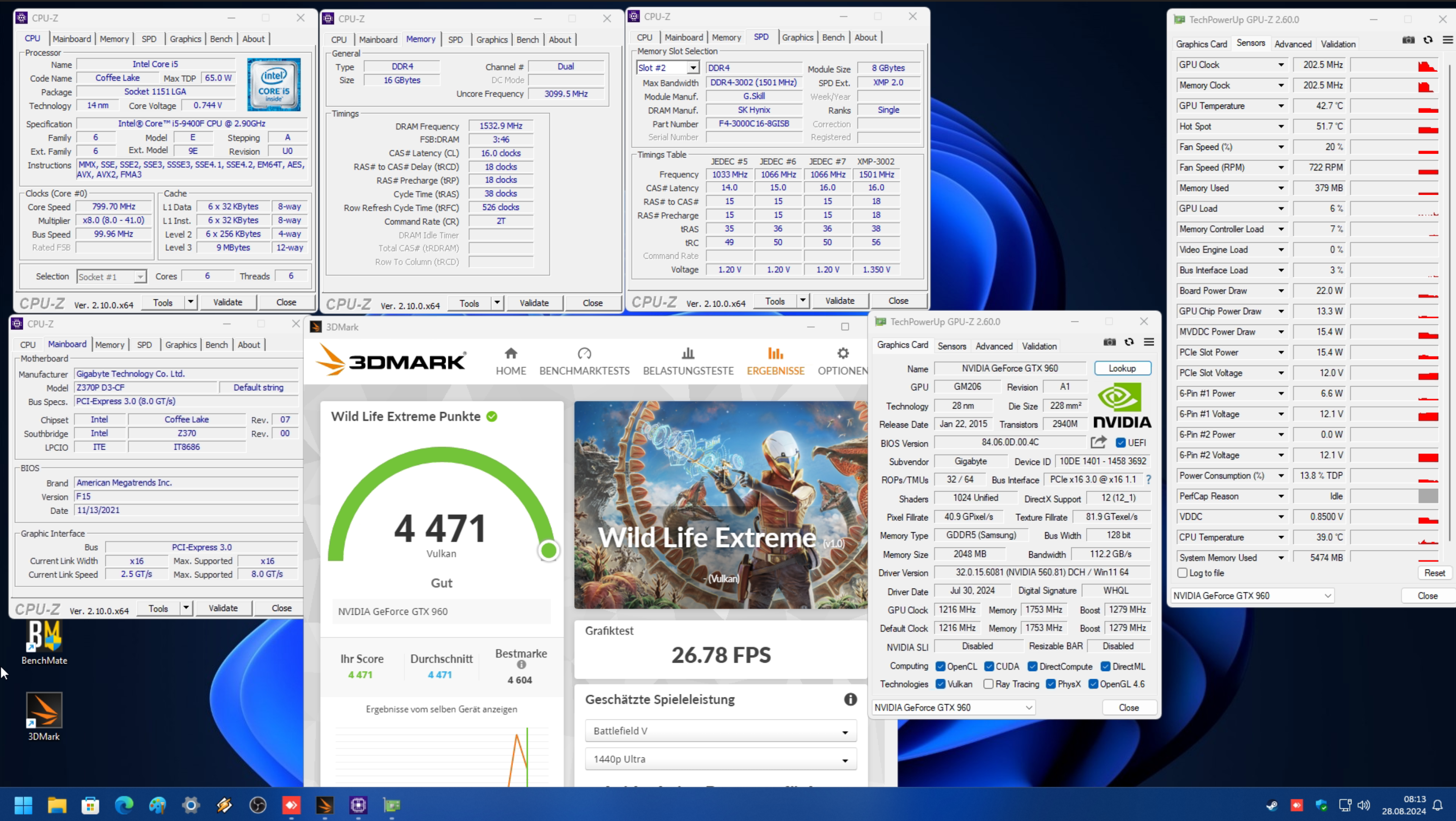Open Battlefield V game dropdown
1456x821 pixels.
click(721, 730)
